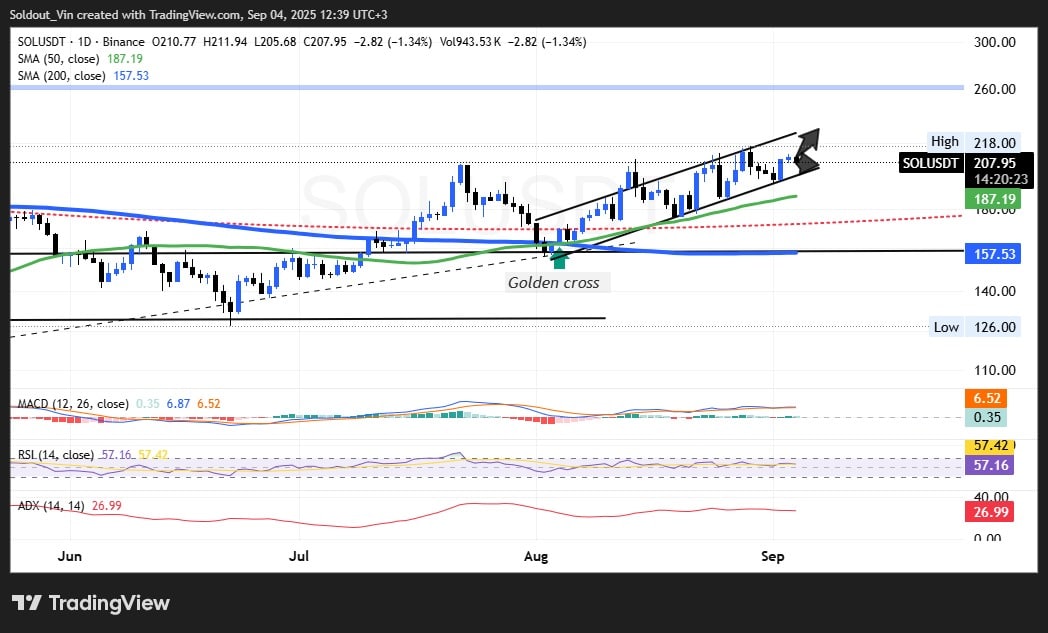Image resolution: width=1048 pixels, height=633 pixels.
Task: Toggle the MACD (12, 26, close) indicator legend
Action: 73,404
